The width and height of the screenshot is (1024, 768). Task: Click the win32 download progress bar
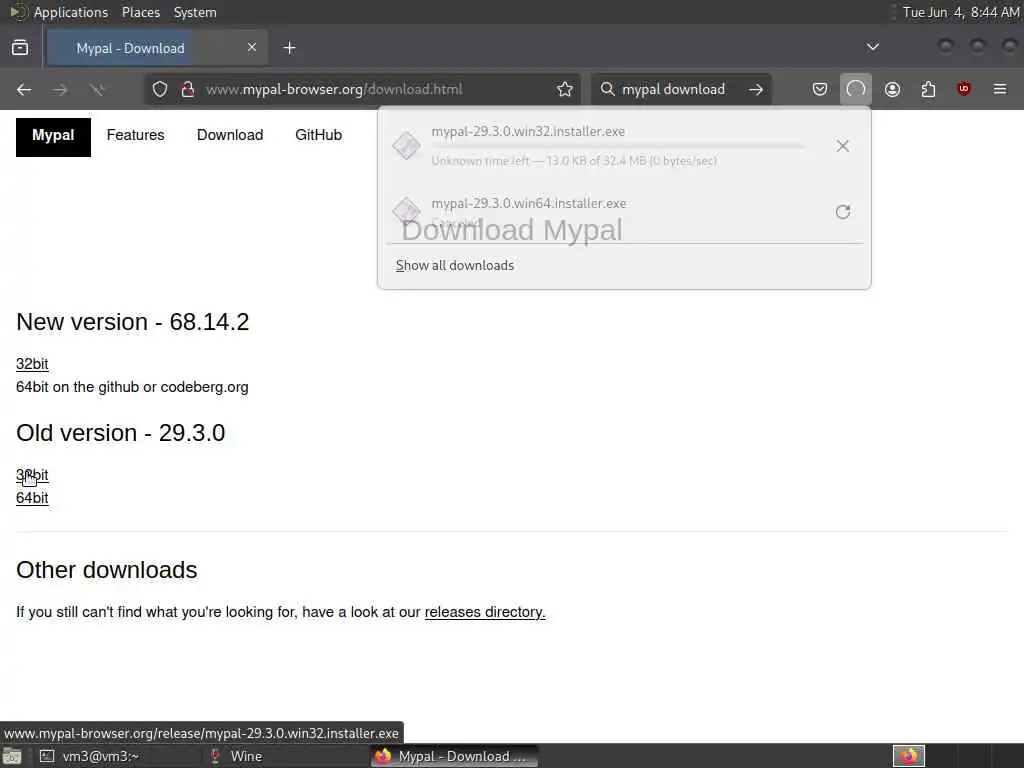[617, 146]
